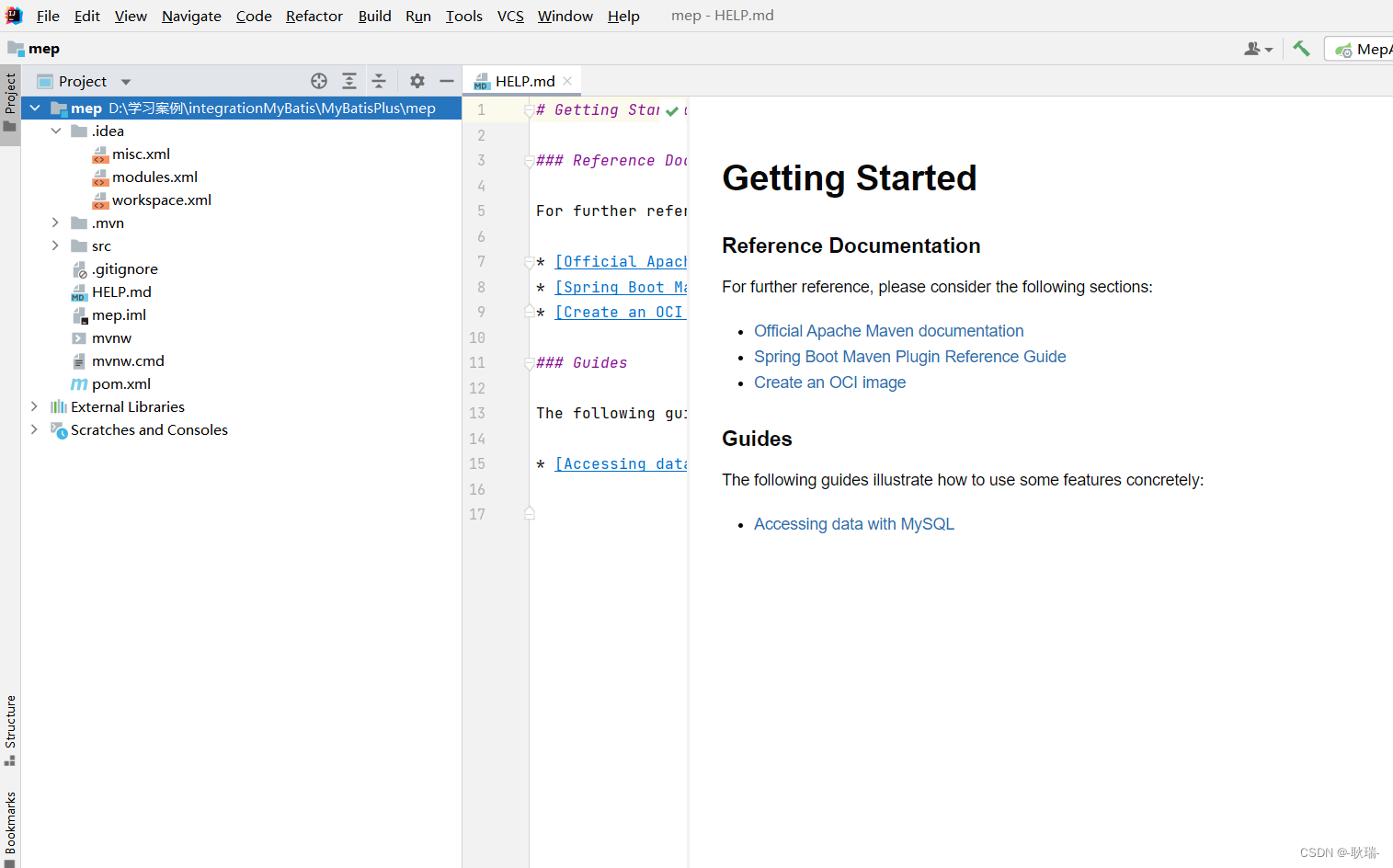Click mep breadcrumb in navigation bar
Viewport: 1393px width, 868px height.
[44, 49]
